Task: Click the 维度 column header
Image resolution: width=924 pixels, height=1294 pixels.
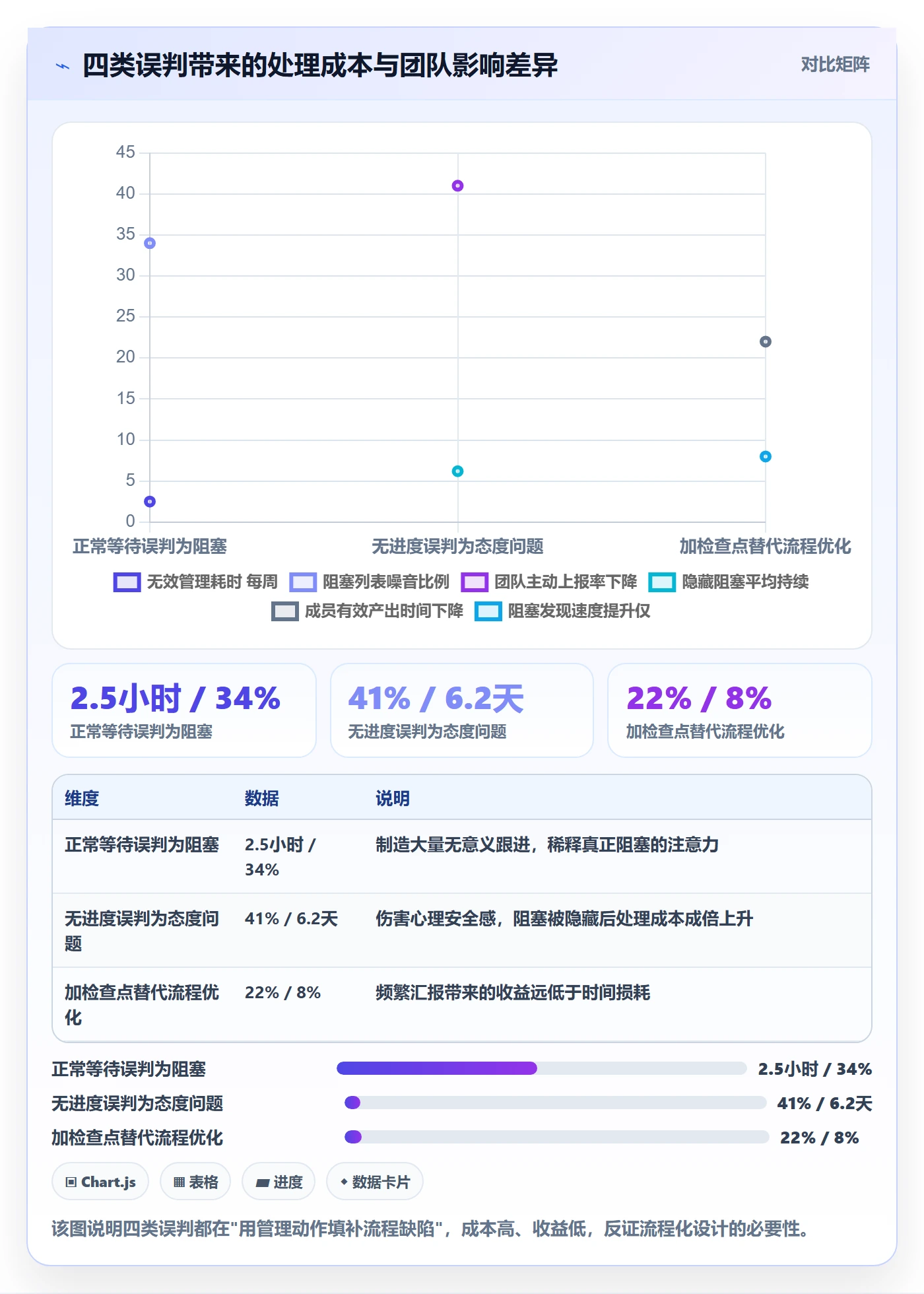Action: coord(82,798)
